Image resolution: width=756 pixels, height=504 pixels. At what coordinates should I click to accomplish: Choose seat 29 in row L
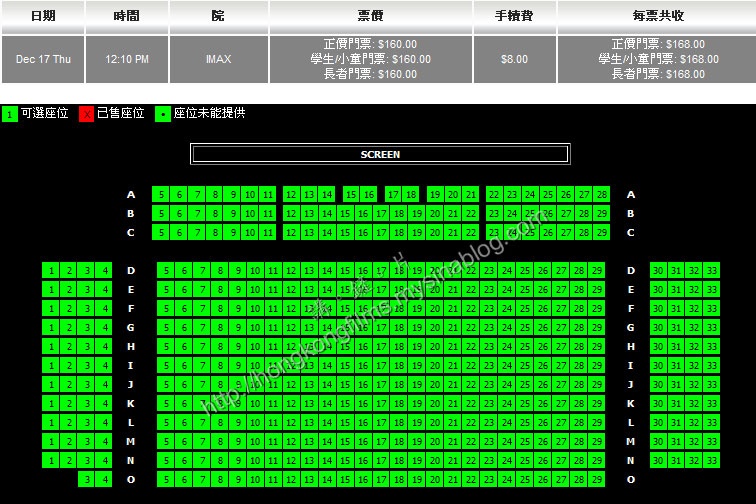click(597, 423)
